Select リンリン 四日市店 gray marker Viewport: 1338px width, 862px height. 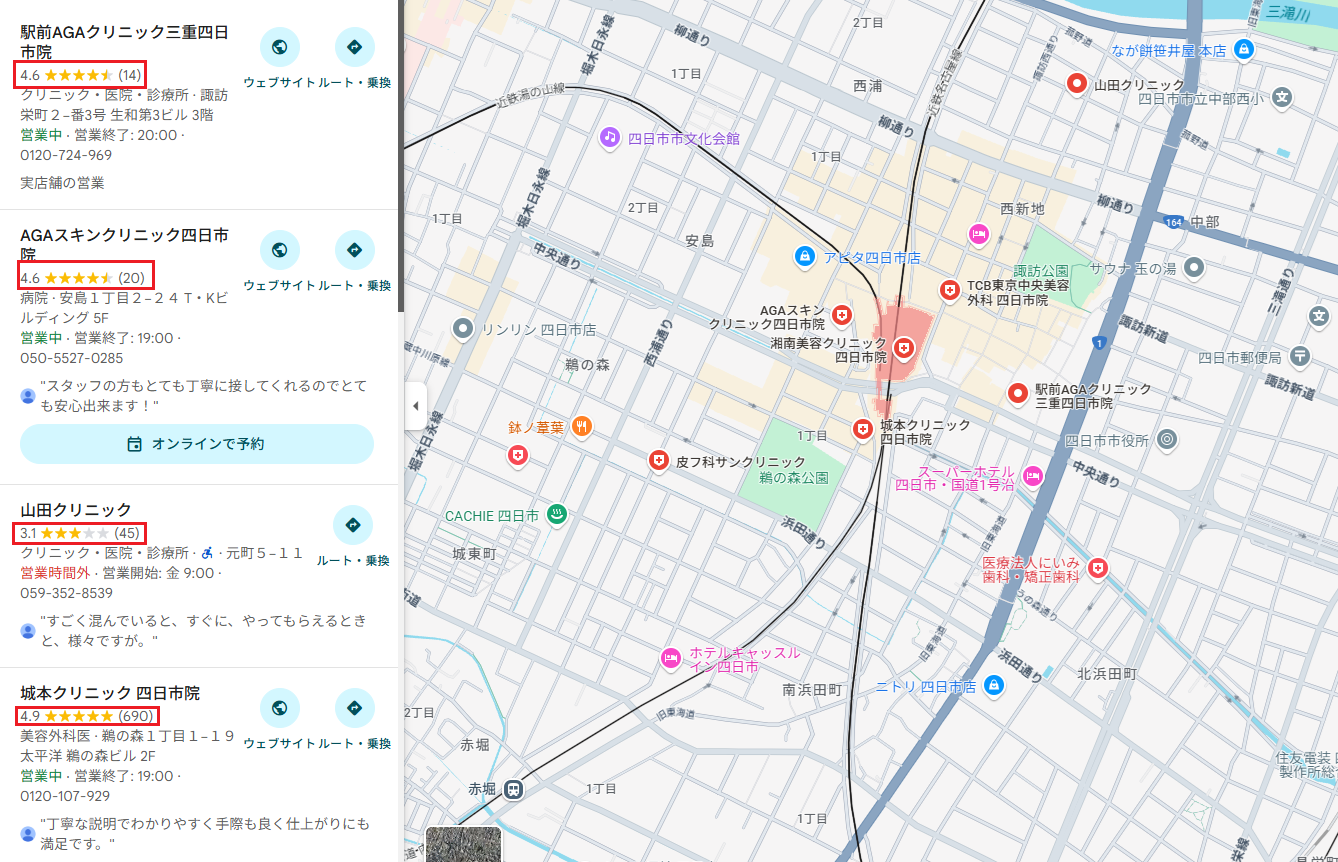(x=462, y=327)
